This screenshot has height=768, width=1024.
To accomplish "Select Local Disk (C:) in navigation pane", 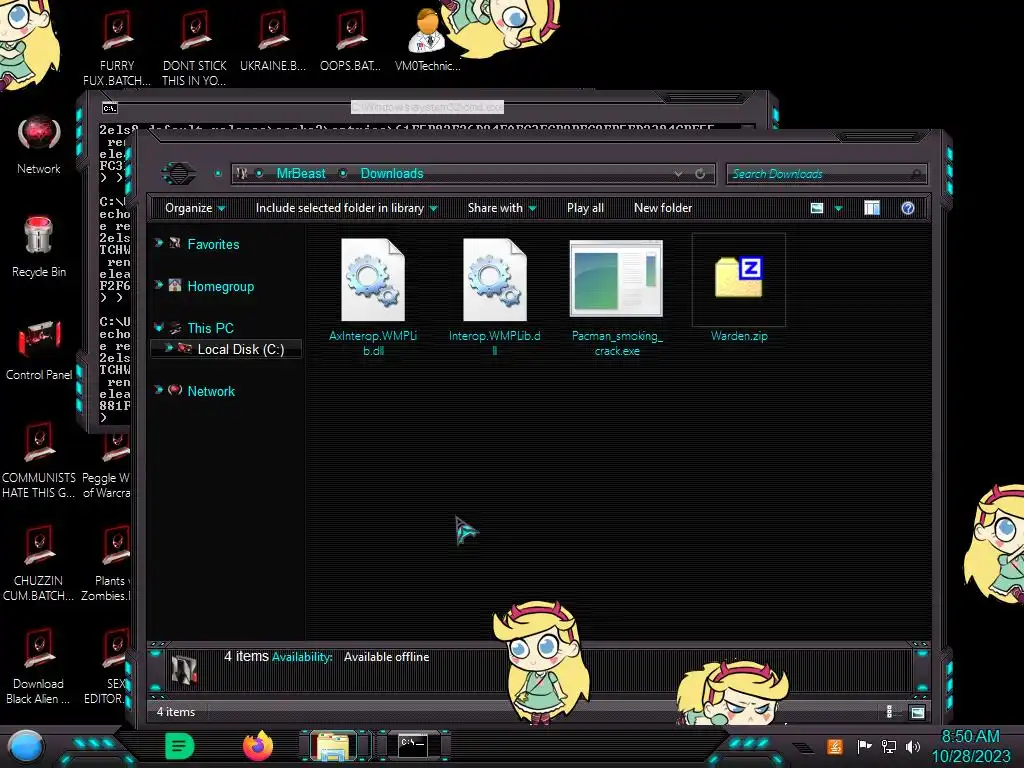I will tap(241, 349).
